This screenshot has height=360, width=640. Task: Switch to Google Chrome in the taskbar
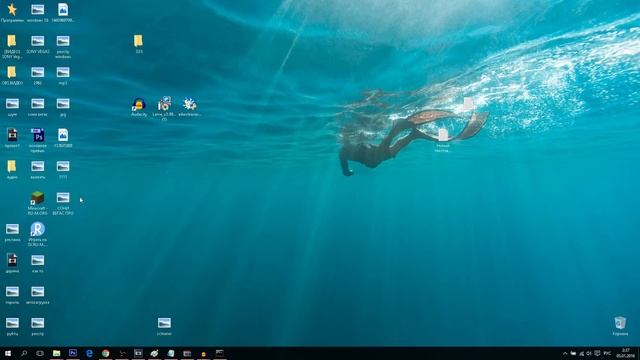click(x=105, y=353)
